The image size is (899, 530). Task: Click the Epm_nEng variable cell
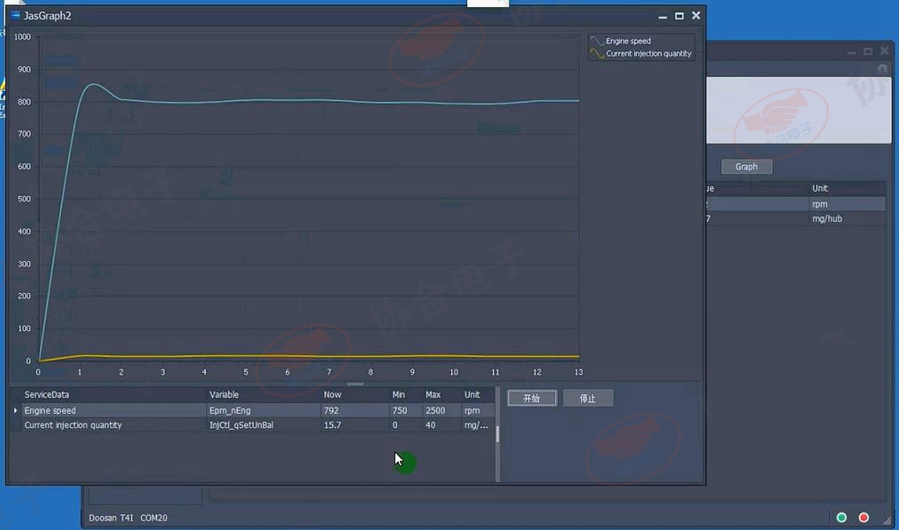[x=264, y=411]
